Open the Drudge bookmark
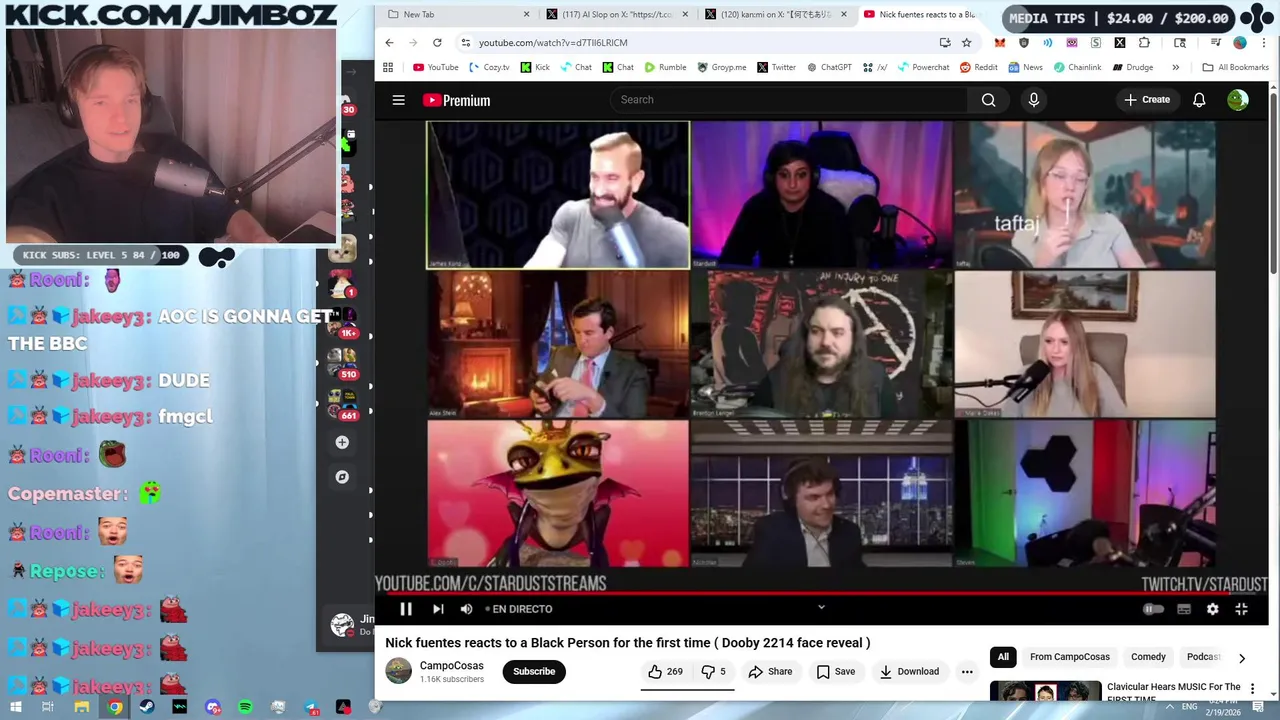The height and width of the screenshot is (720, 1280). click(x=1132, y=68)
